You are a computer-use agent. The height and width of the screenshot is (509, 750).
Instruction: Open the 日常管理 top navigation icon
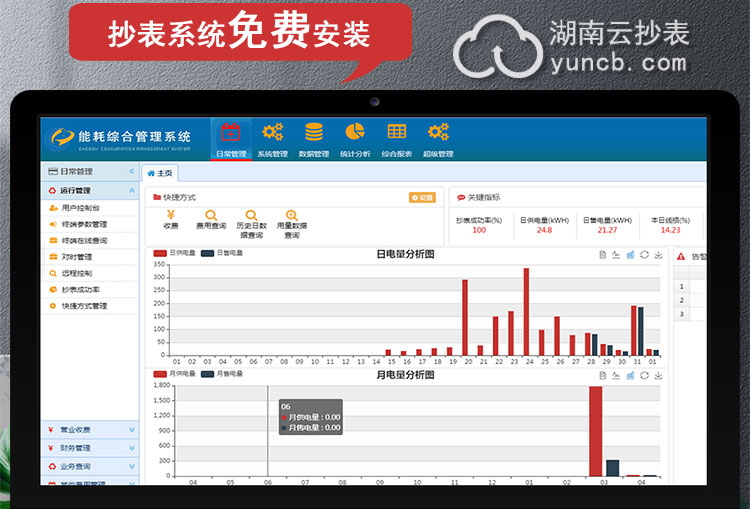230,134
